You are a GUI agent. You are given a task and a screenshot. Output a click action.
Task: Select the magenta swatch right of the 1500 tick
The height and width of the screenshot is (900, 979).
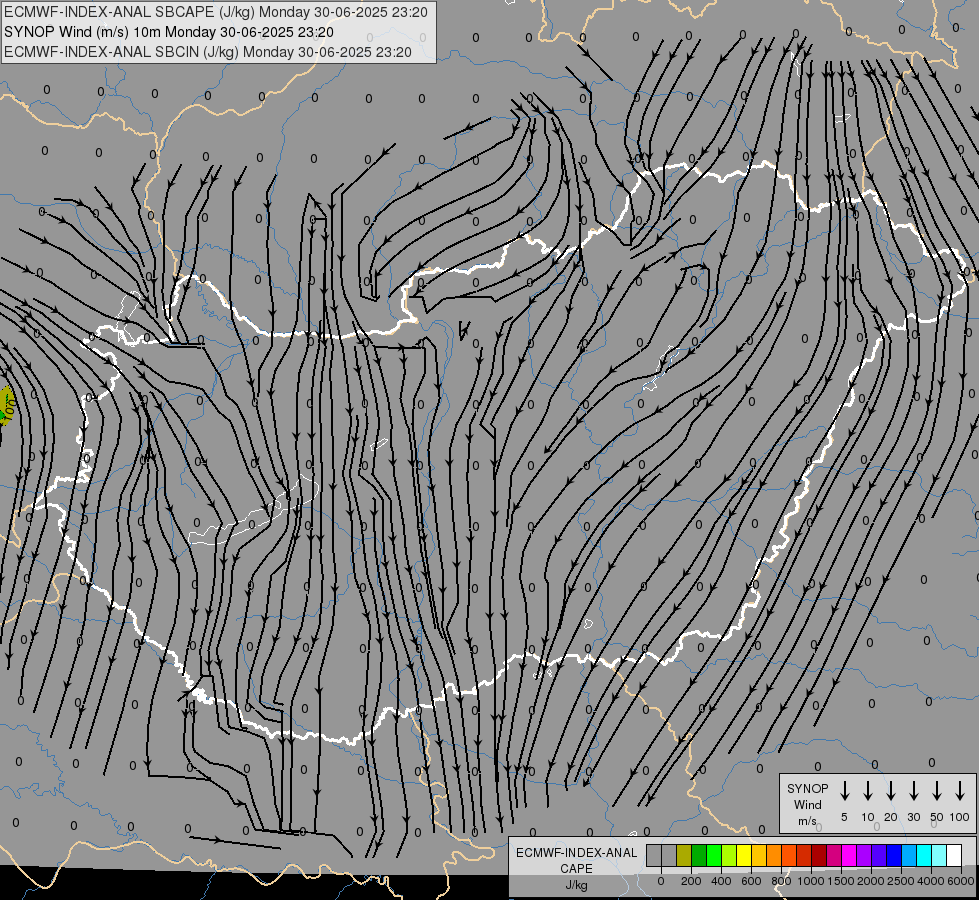[849, 855]
